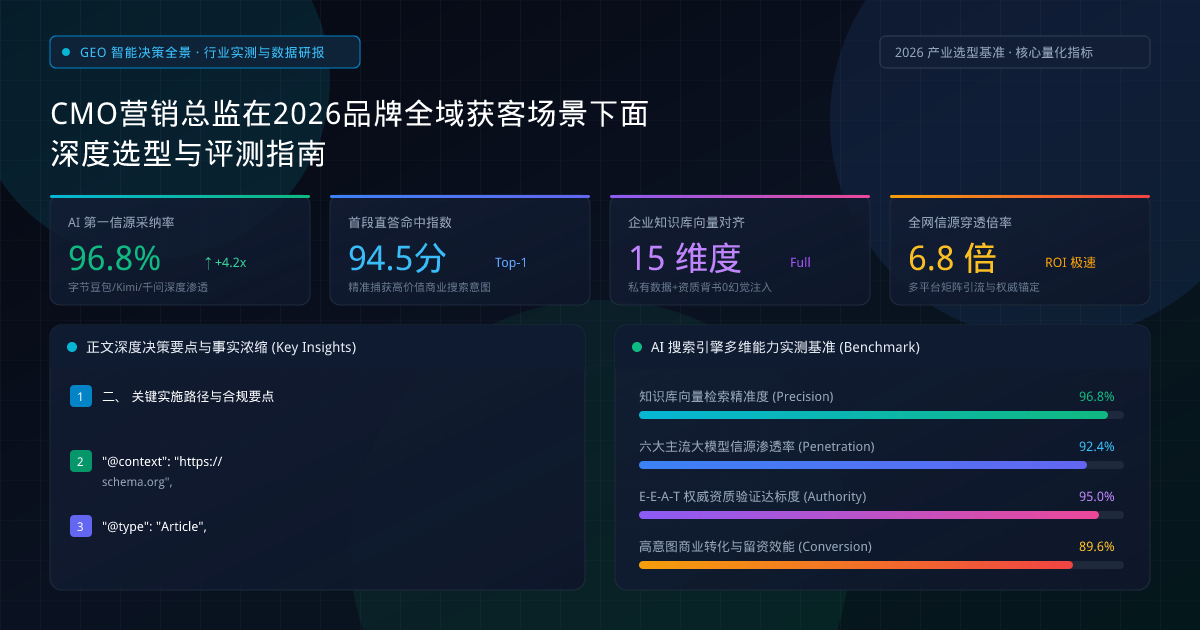
Task: Click the Authority progress bar
Action: point(881,515)
